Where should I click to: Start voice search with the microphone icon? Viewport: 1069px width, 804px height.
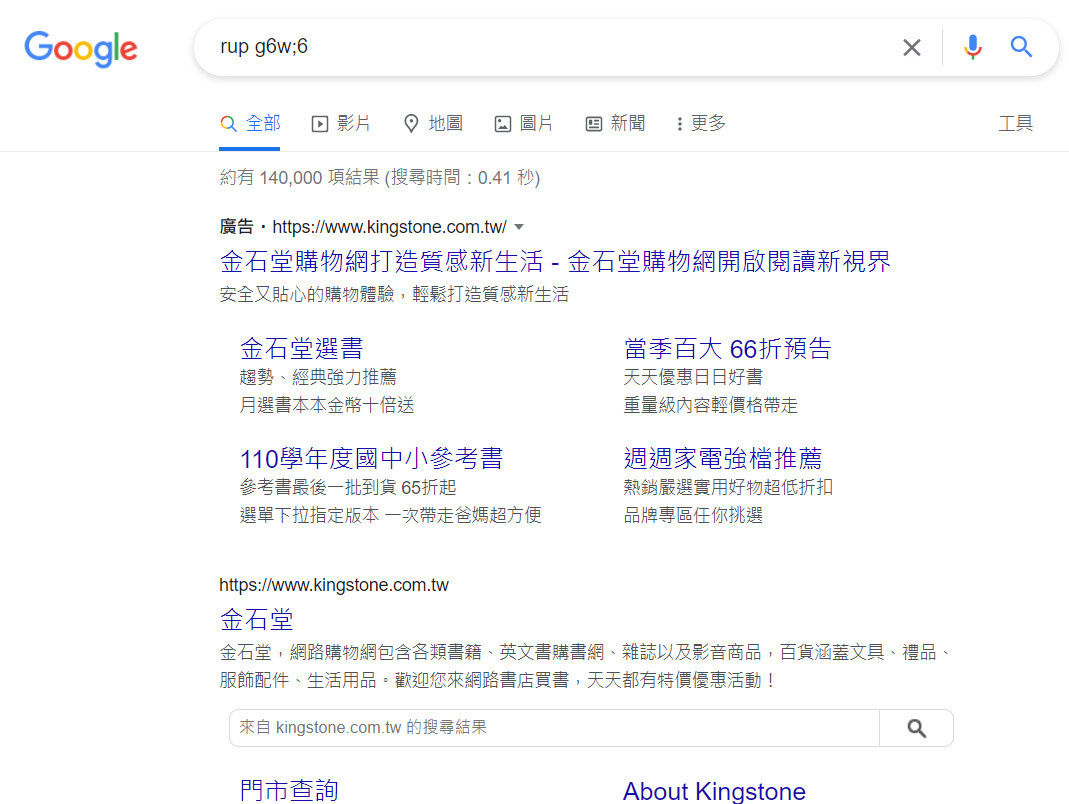coord(973,47)
